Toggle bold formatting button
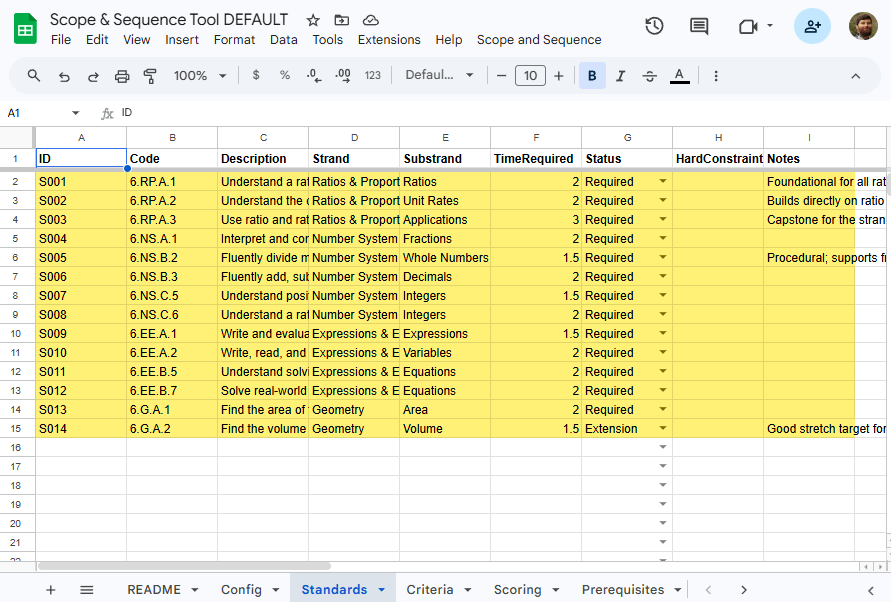 (592, 76)
